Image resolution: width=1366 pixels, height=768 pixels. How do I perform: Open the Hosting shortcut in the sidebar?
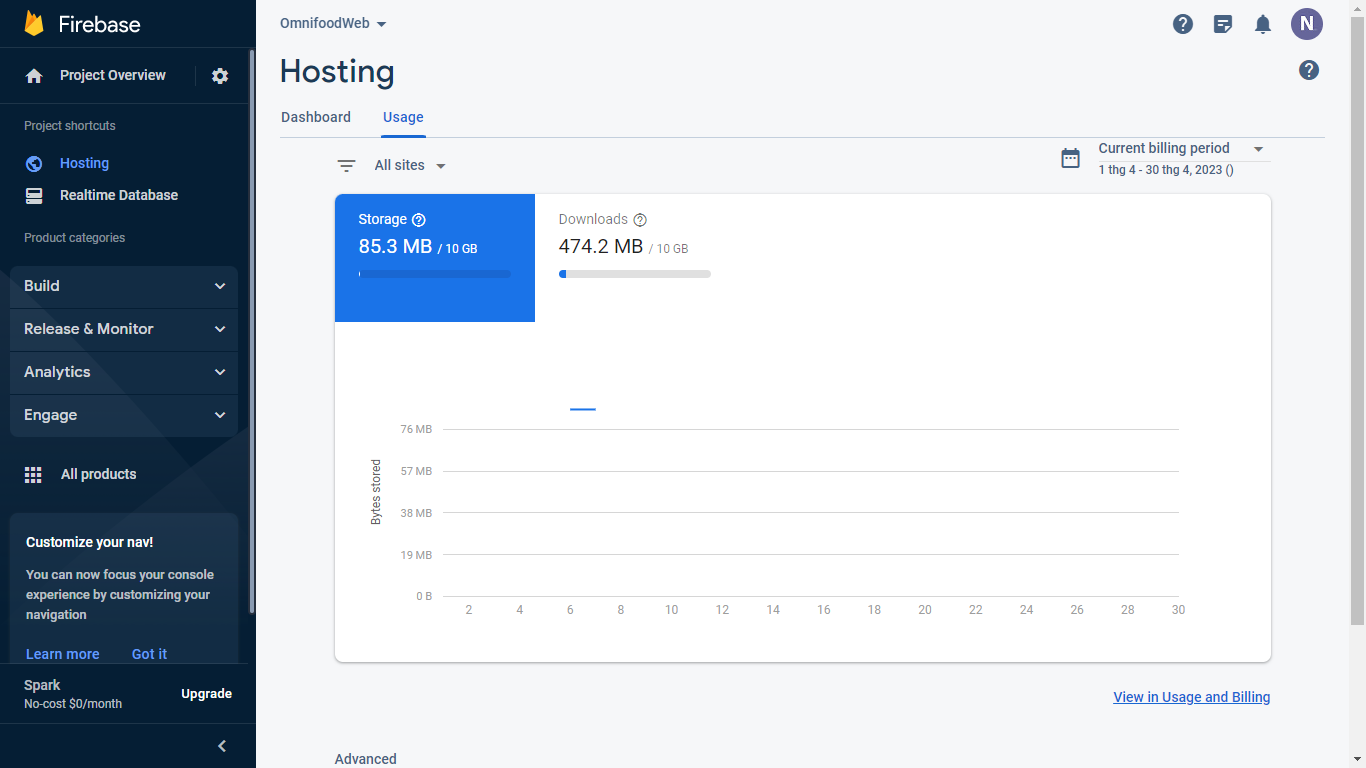pos(84,163)
